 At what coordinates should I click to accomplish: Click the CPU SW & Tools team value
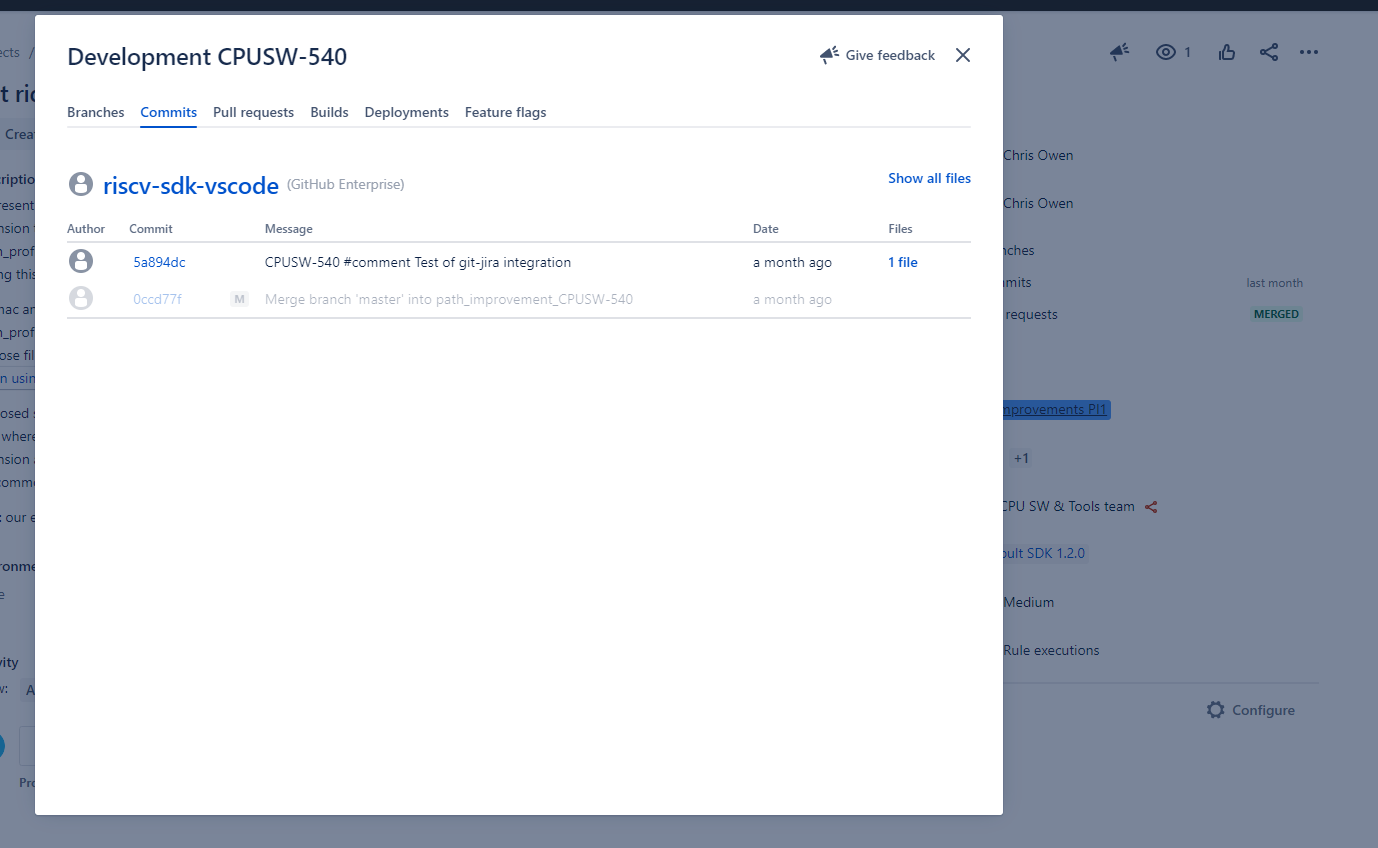point(1069,506)
